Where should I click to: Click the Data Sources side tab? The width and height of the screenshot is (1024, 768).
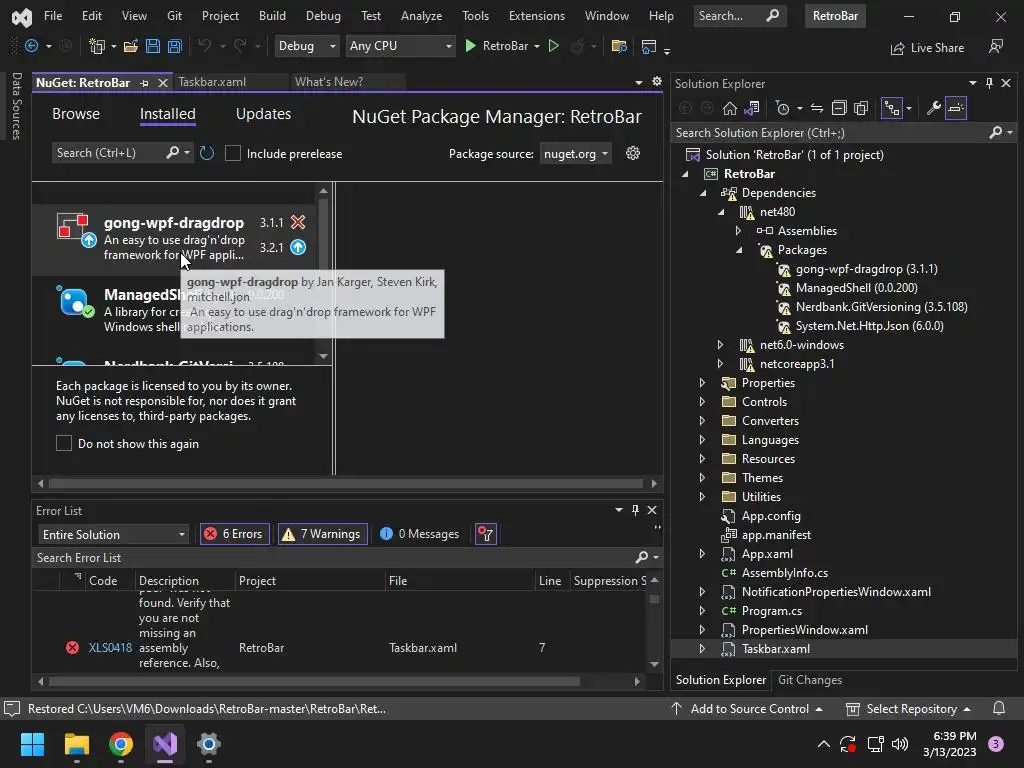pos(16,106)
